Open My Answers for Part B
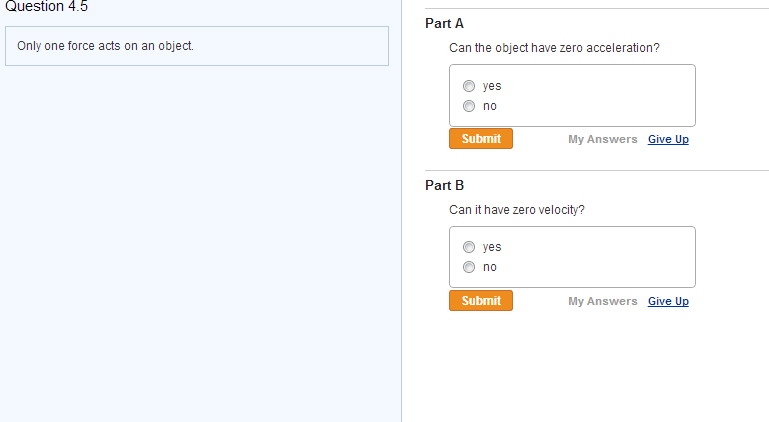 point(602,301)
